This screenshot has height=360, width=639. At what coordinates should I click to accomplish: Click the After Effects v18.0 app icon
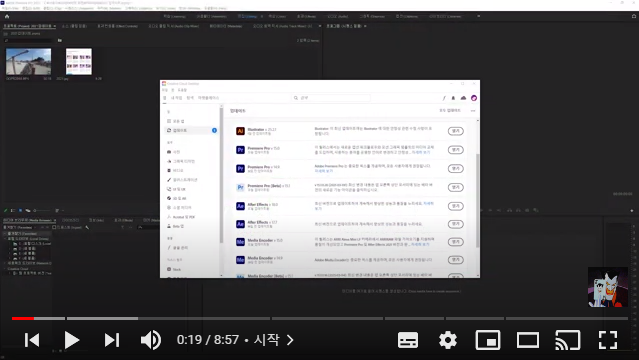tap(240, 206)
